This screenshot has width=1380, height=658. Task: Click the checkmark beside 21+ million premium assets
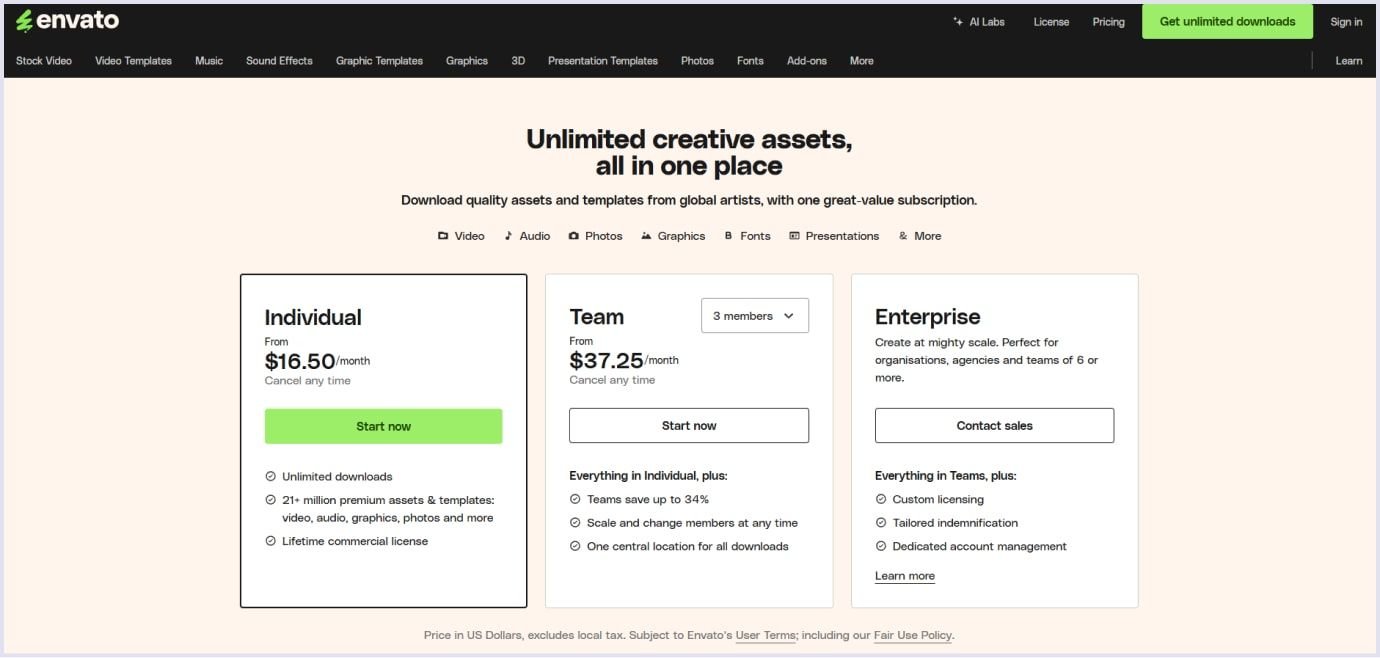pos(270,500)
